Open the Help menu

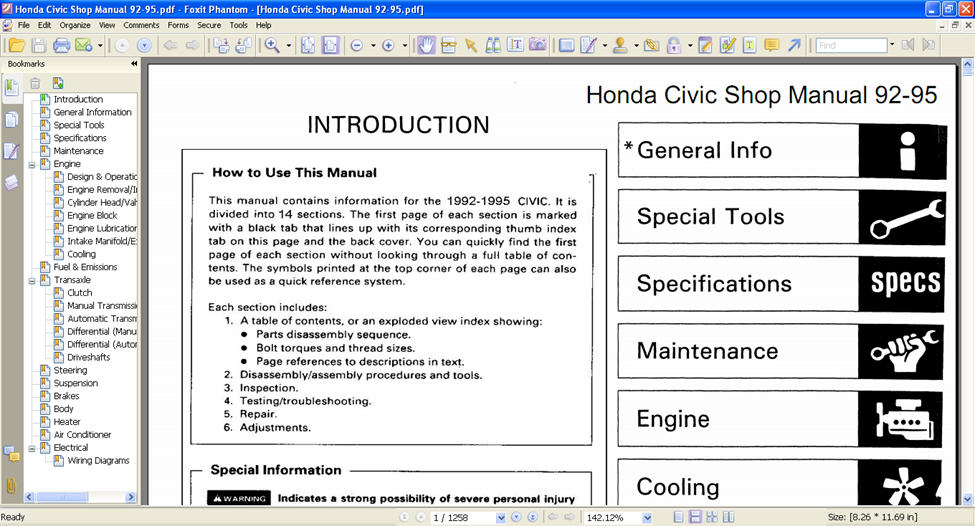264,25
